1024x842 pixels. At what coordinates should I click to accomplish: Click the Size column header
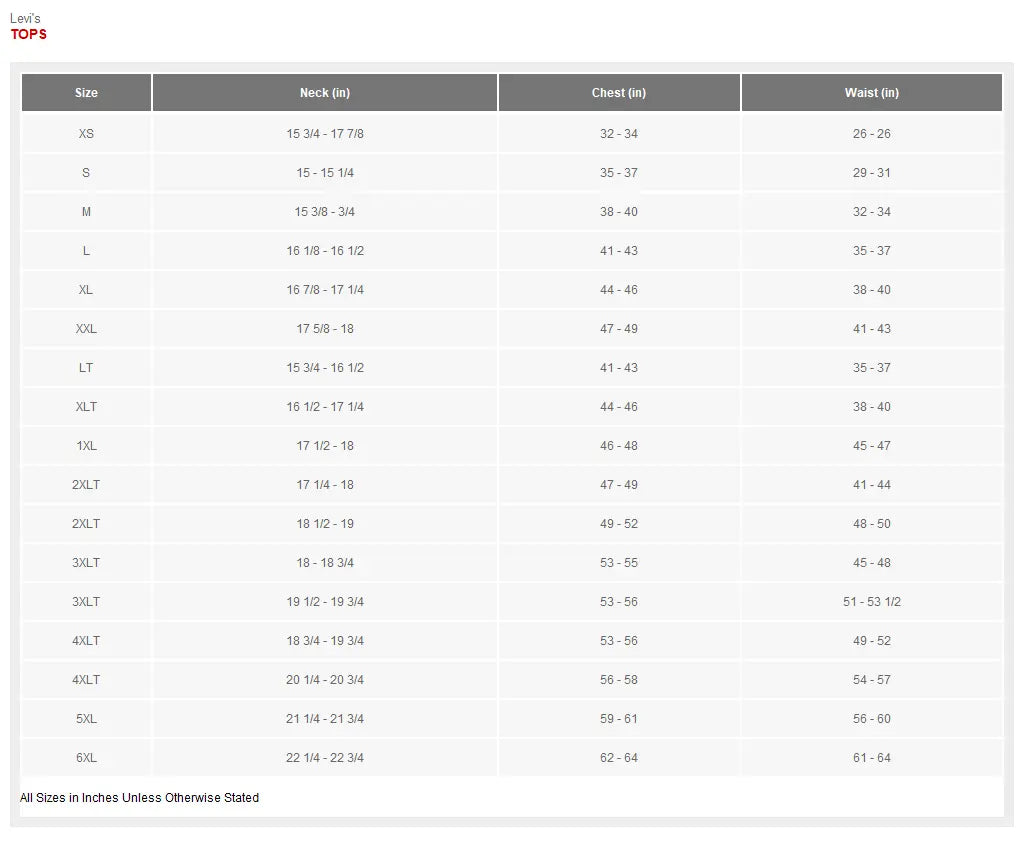point(86,93)
